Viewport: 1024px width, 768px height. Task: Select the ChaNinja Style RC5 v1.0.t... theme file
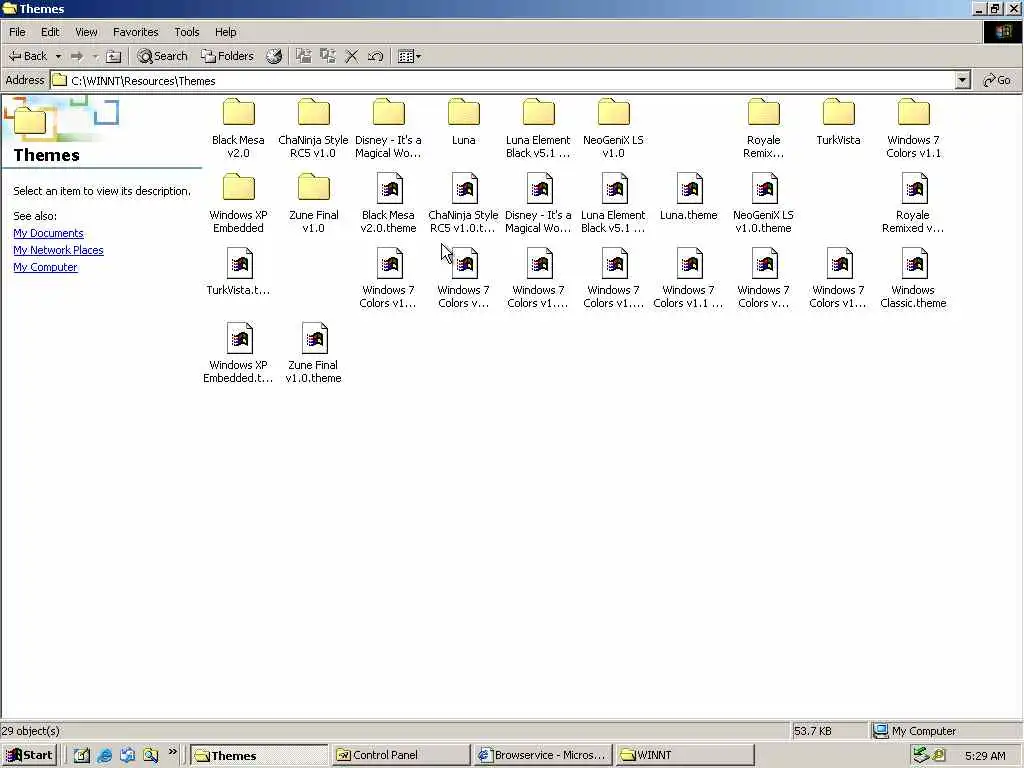[464, 203]
